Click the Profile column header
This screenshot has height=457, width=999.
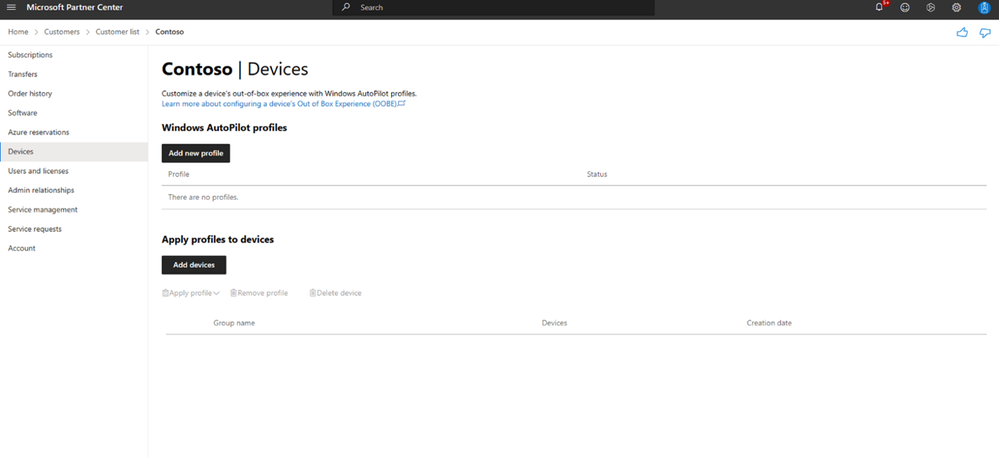click(178, 174)
